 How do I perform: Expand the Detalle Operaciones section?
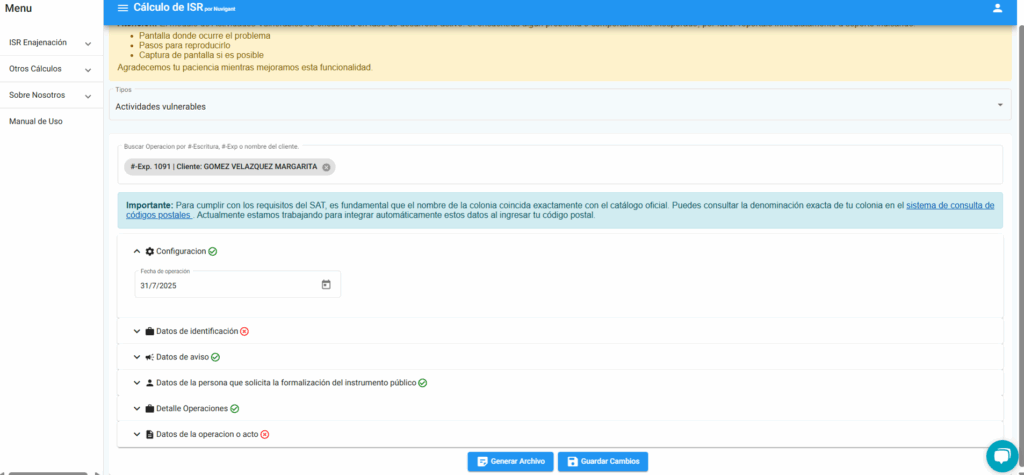coord(137,409)
